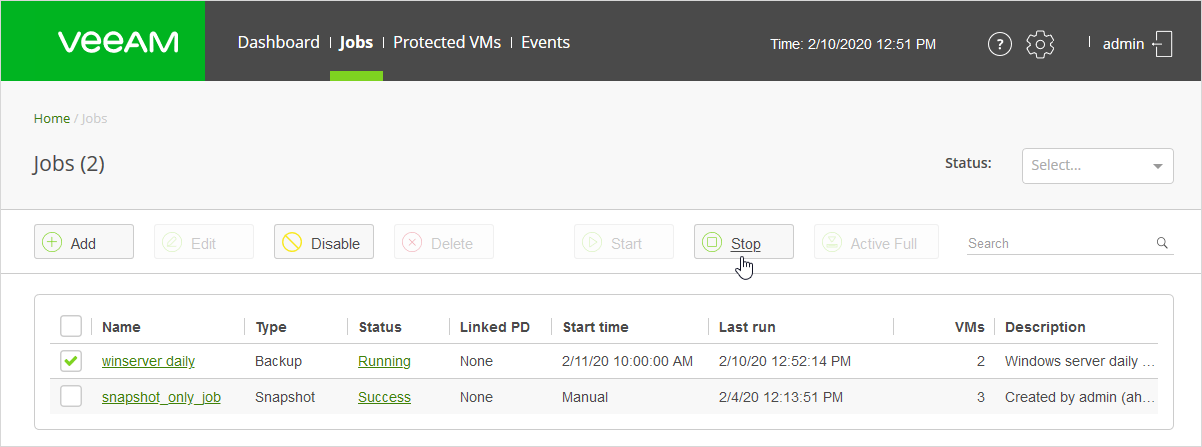Open the winserver daily job link

coord(148,361)
